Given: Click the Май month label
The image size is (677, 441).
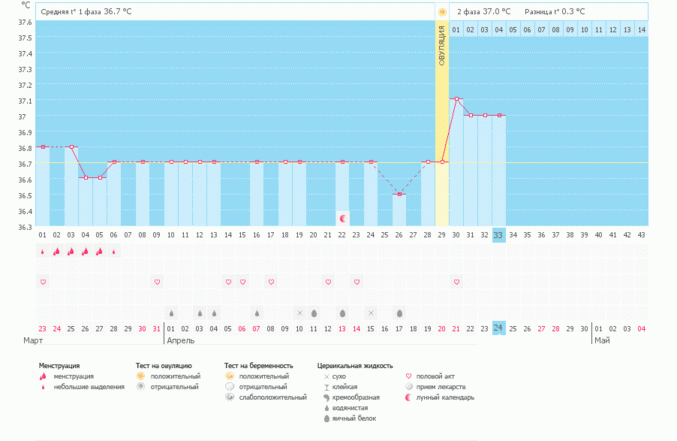Looking at the screenshot, I should click(602, 341).
